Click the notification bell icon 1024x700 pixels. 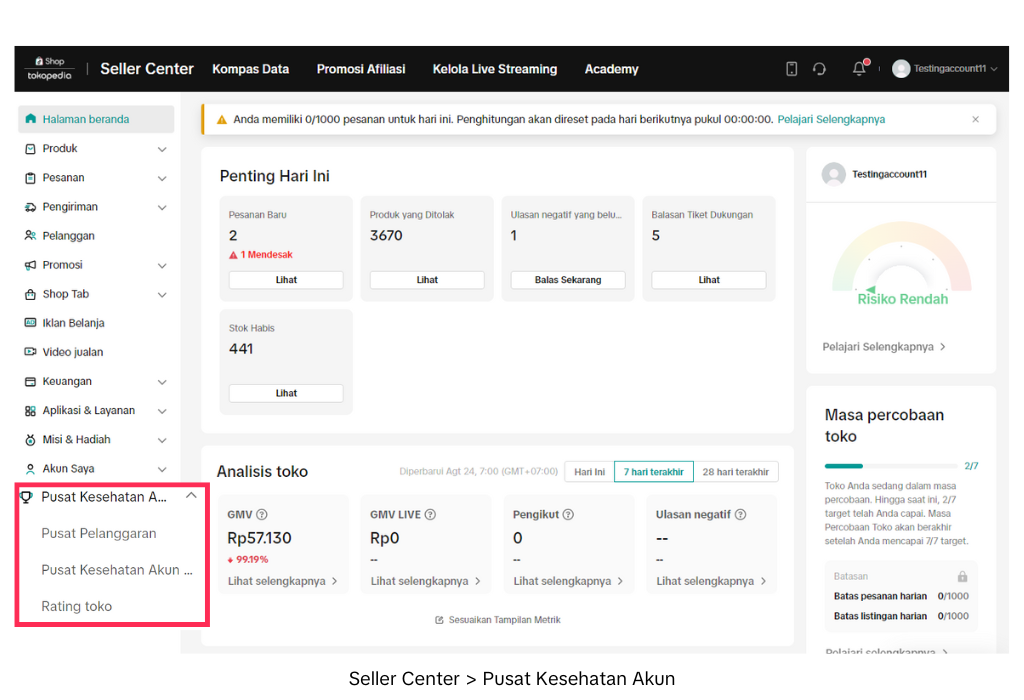[859, 69]
